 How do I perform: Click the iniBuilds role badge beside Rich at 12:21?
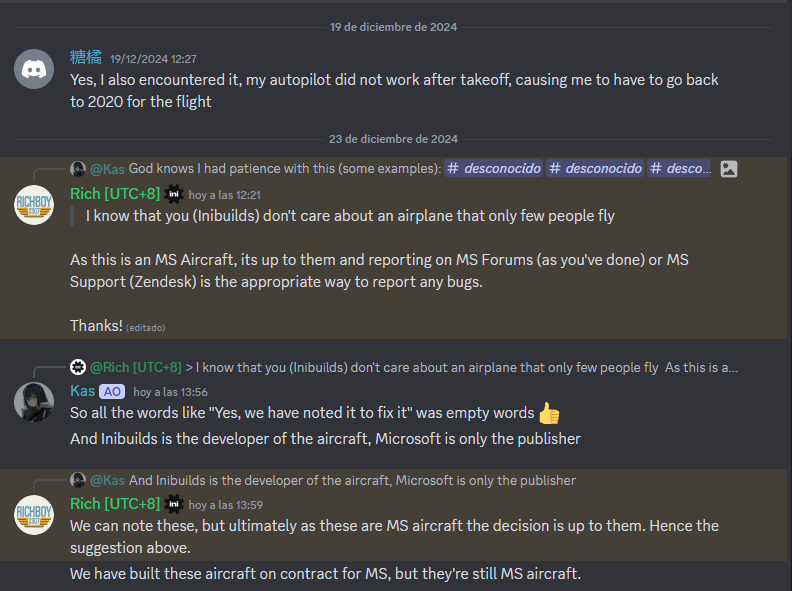click(174, 194)
